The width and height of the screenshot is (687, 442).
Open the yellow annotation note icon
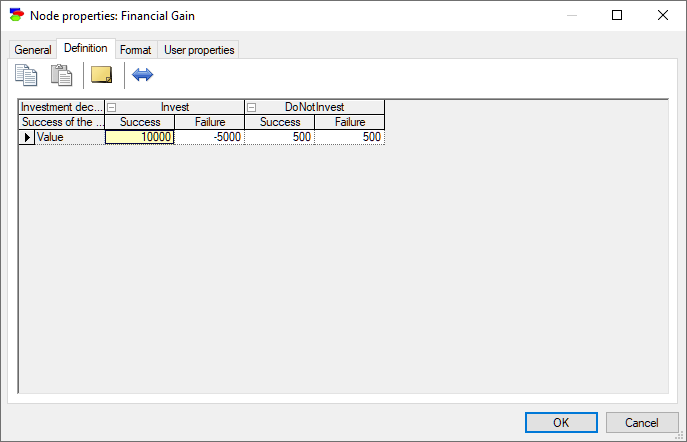[x=102, y=74]
